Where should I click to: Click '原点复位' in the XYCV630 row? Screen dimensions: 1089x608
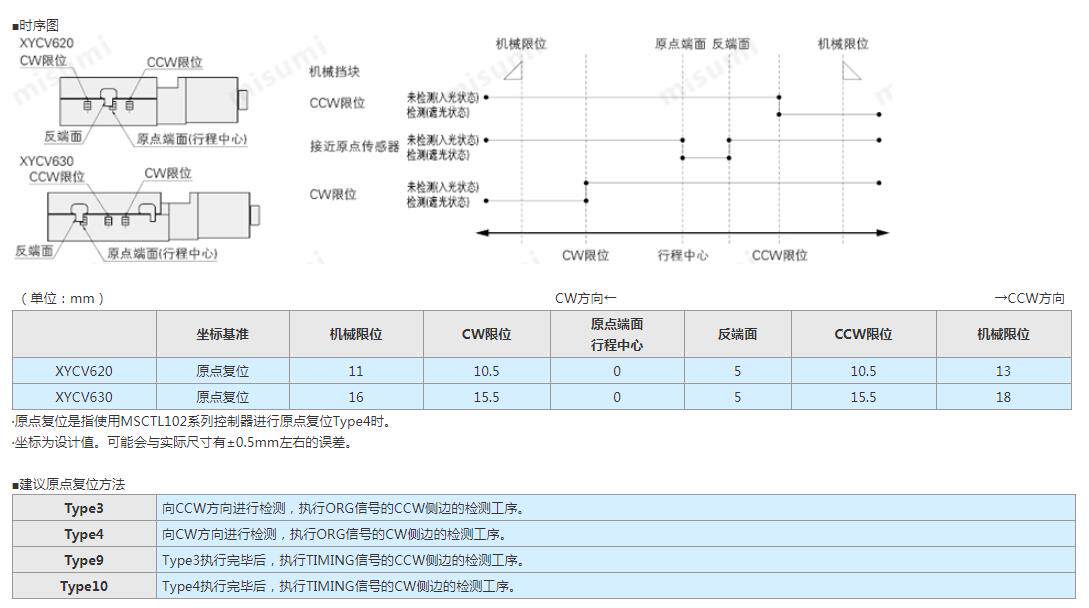[222, 397]
